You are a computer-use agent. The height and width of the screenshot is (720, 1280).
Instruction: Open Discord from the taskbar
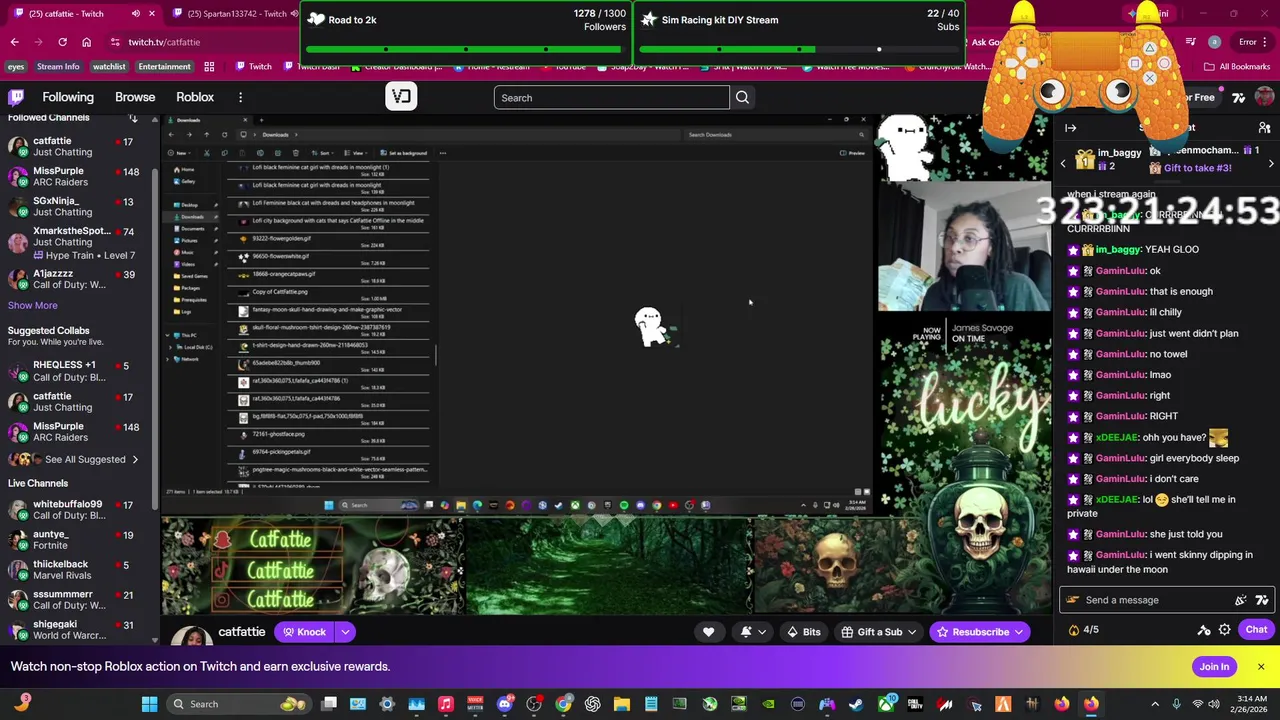pos(504,704)
